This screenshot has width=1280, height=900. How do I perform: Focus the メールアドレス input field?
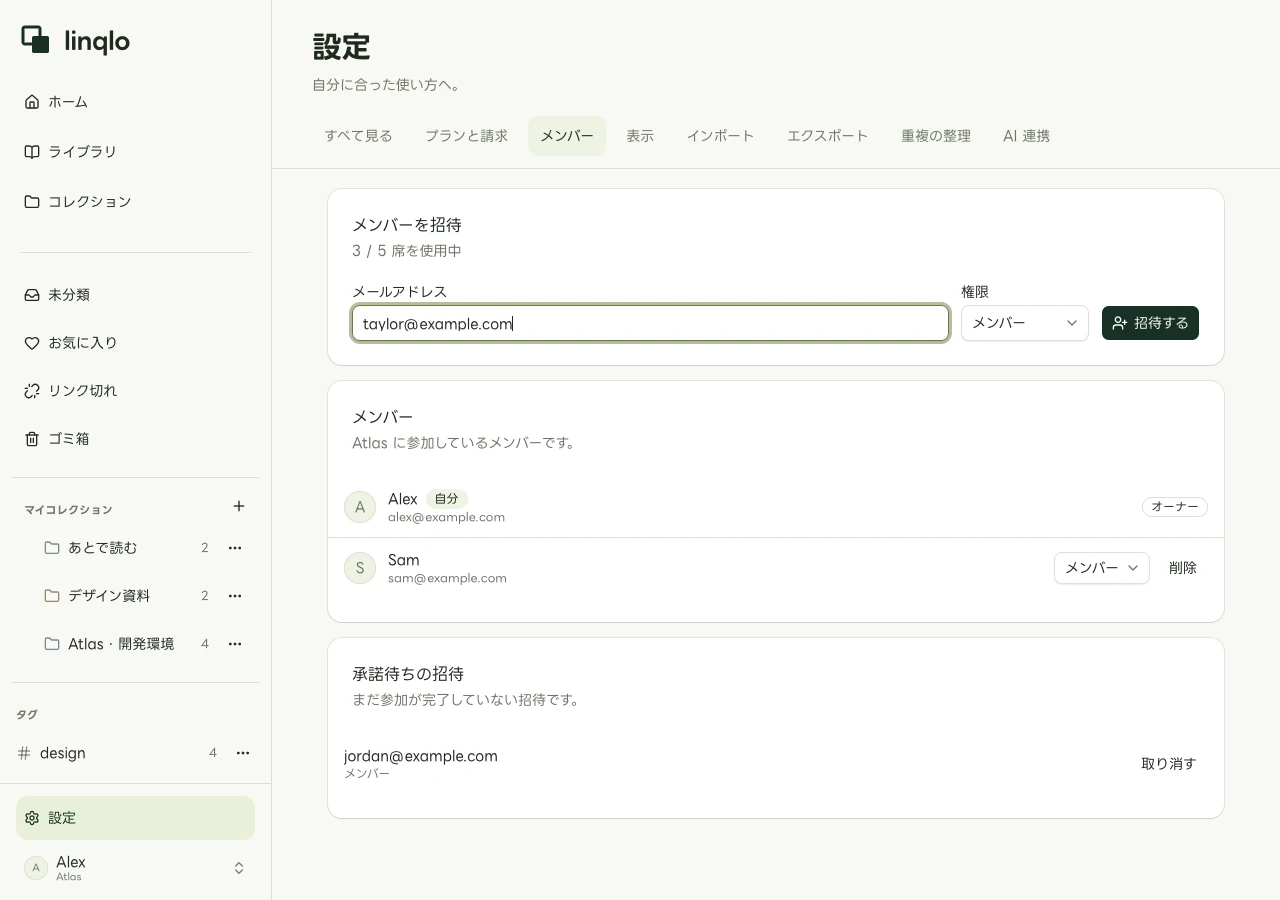tap(650, 323)
